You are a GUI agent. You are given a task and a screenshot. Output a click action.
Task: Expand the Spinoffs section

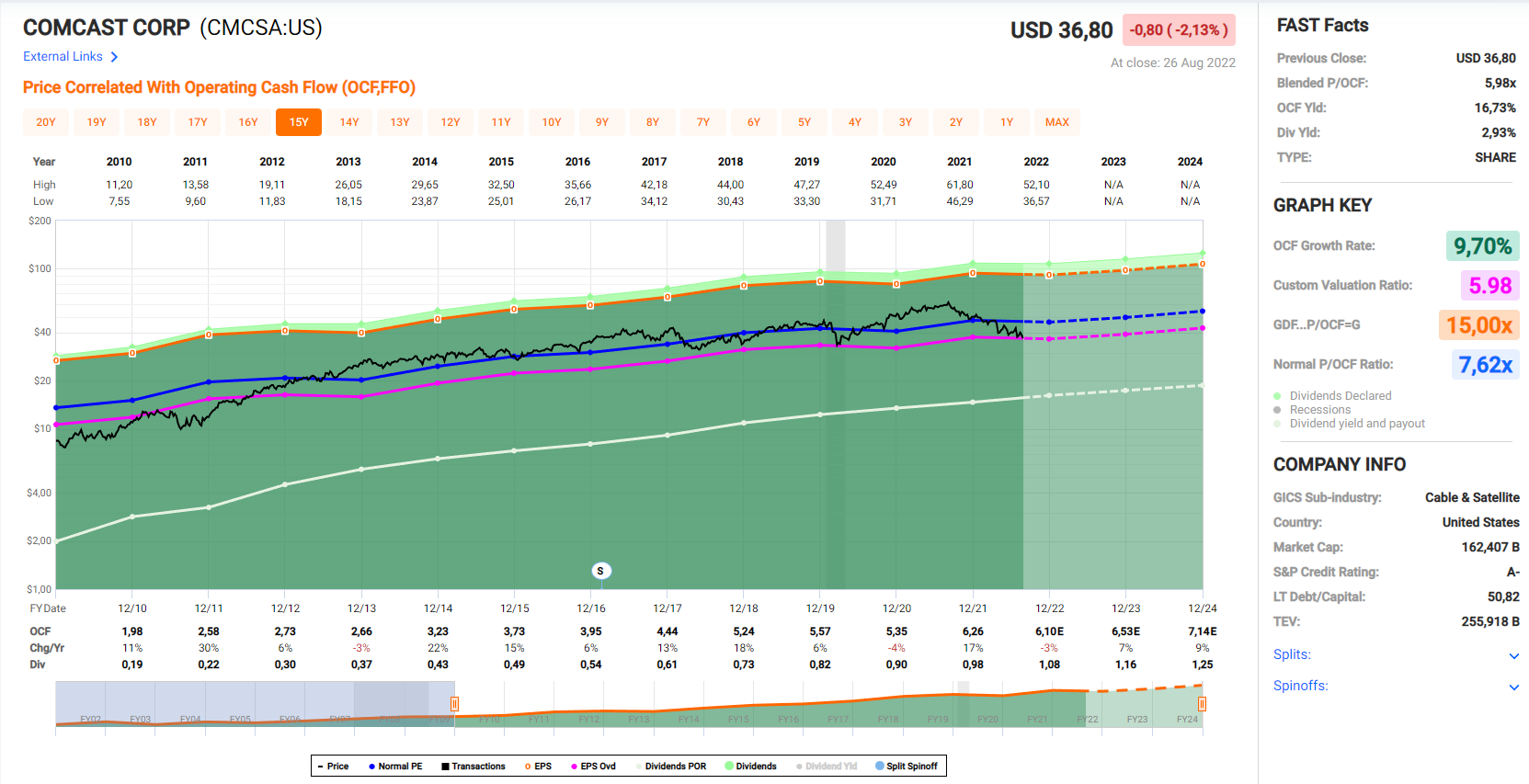click(x=1513, y=687)
